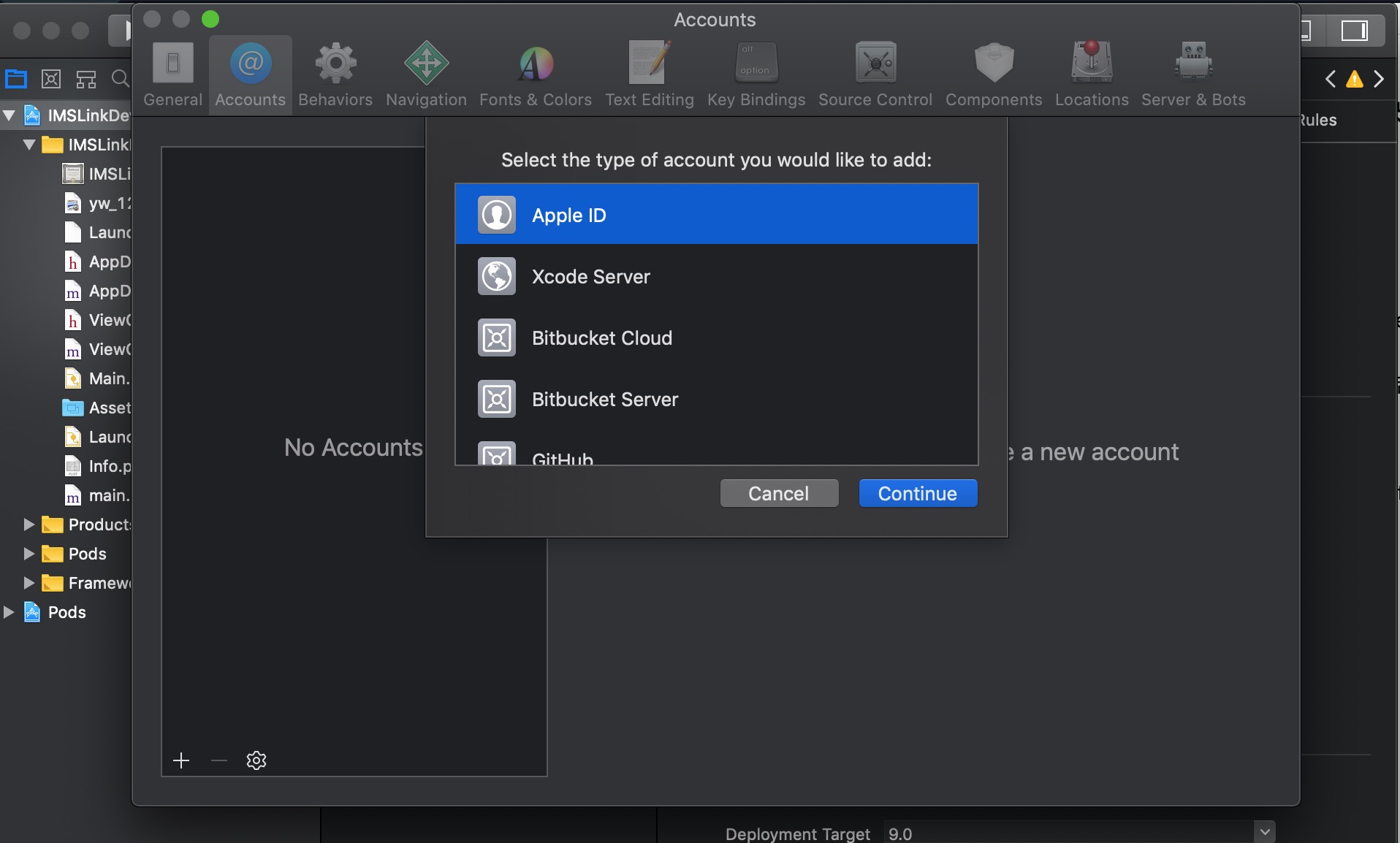Viewport: 1400px width, 843px height.
Task: Collapse the IMSLinkDe project root
Action: [x=9, y=115]
